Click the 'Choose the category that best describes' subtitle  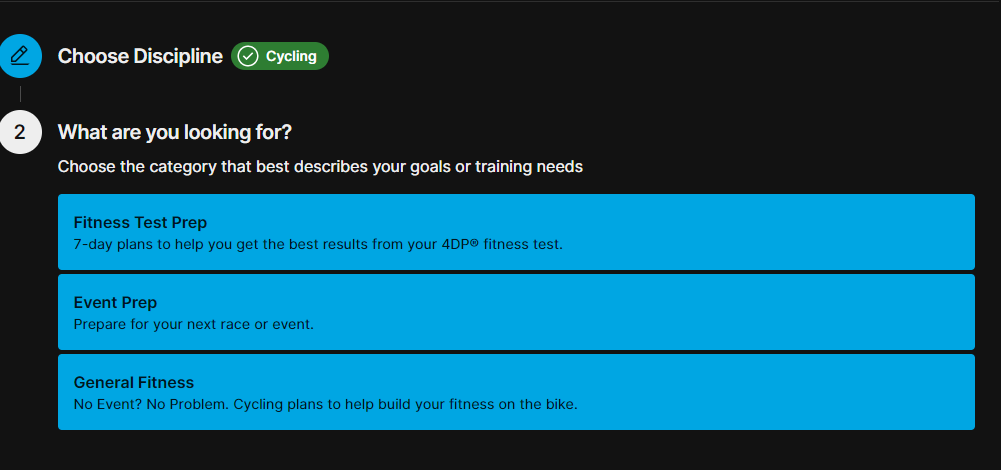pyautogui.click(x=320, y=166)
